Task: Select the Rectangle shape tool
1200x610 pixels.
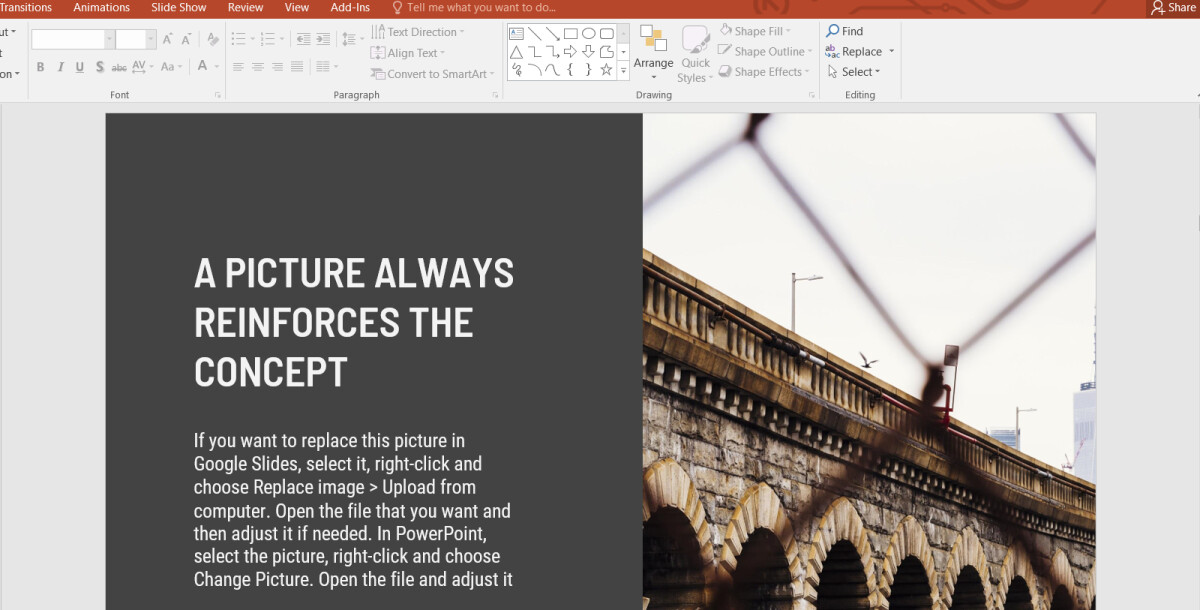Action: click(570, 33)
